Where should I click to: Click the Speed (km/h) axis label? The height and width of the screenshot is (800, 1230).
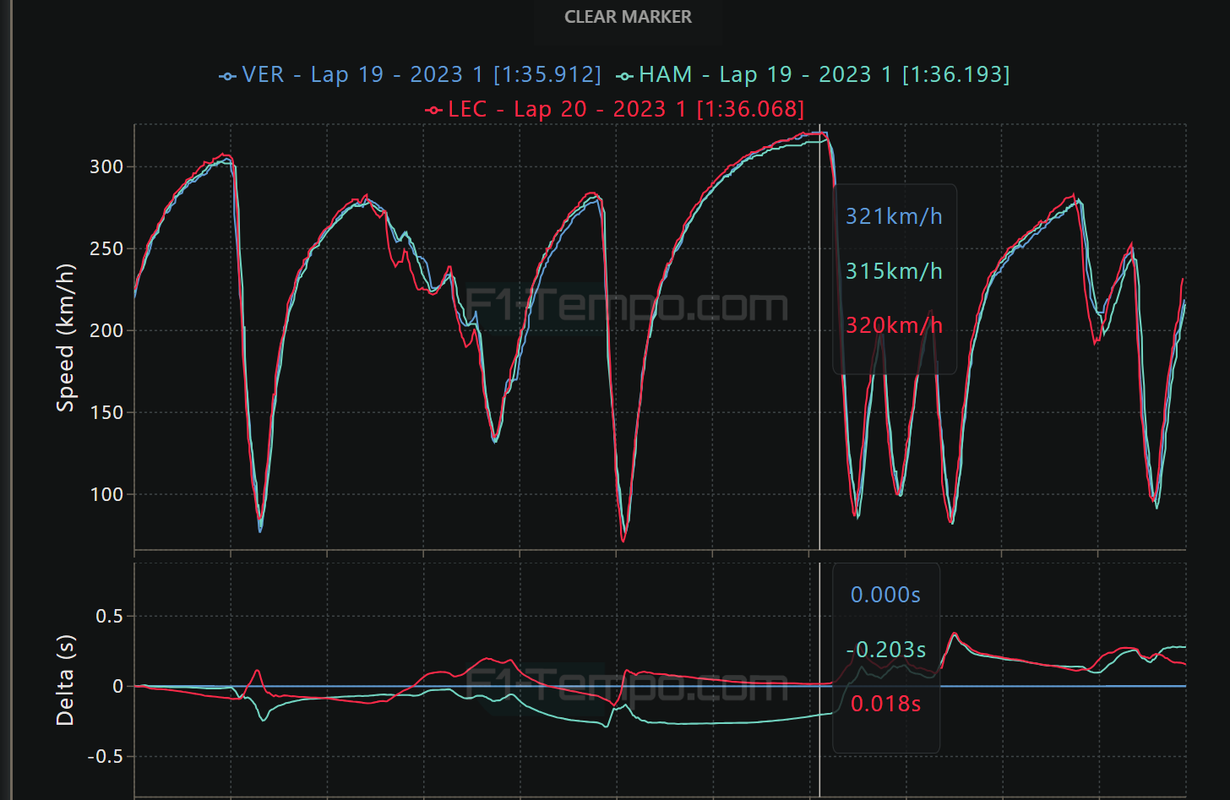66,338
